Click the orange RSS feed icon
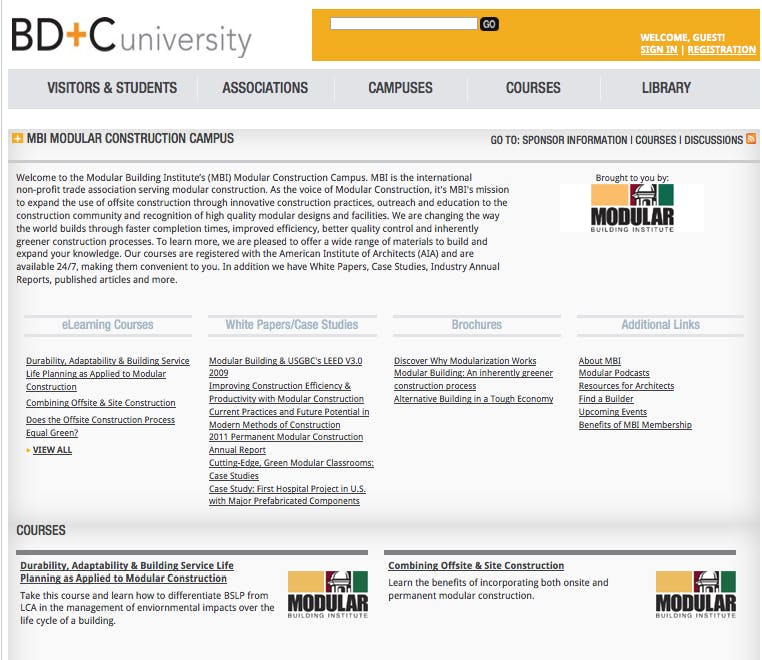 pos(751,139)
